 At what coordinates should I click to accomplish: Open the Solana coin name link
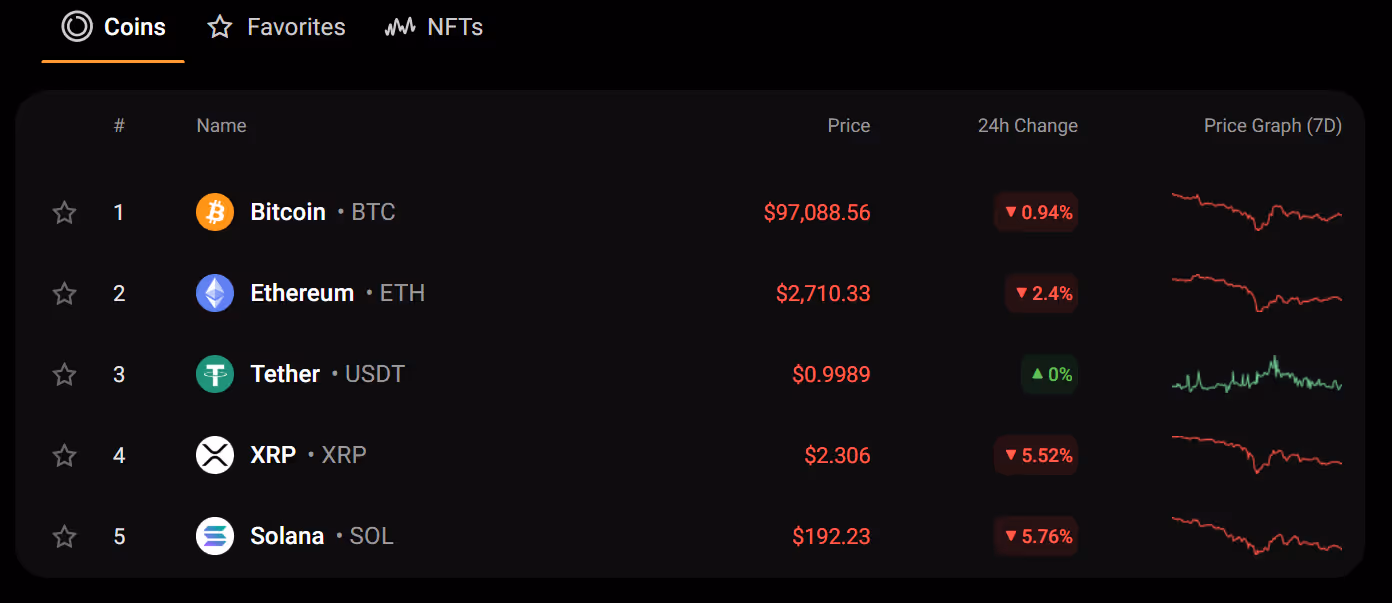coord(287,536)
